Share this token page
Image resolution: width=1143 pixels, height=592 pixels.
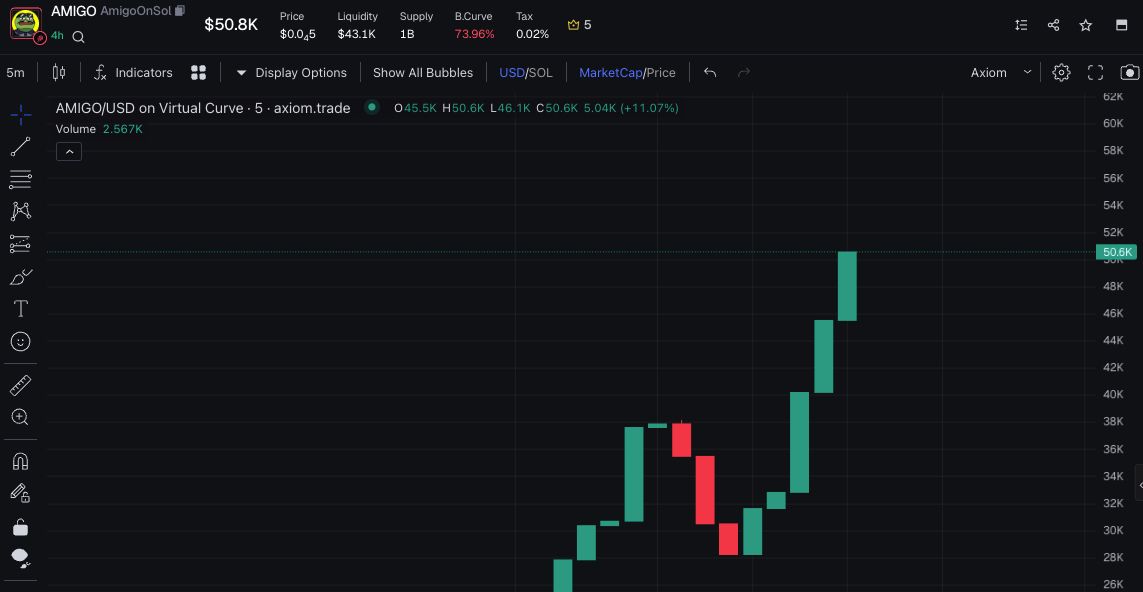pyautogui.click(x=1053, y=25)
